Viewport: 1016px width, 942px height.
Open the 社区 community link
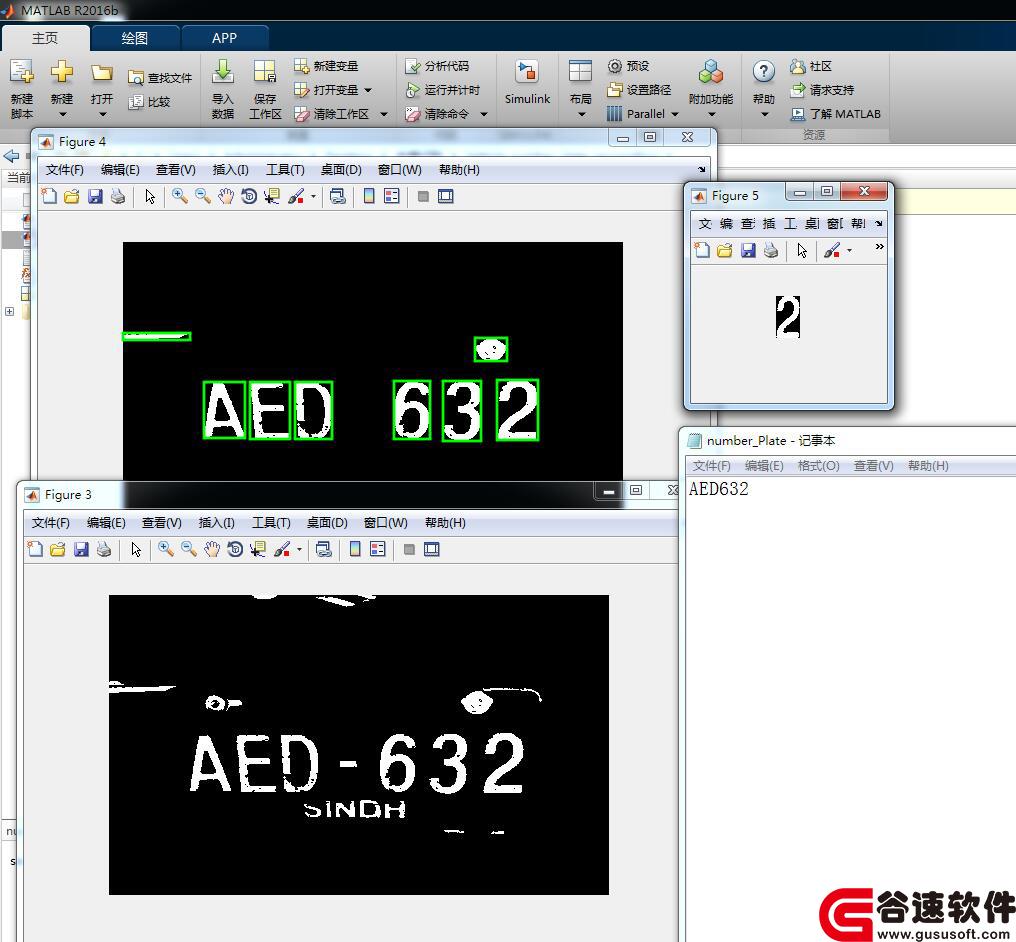point(811,66)
